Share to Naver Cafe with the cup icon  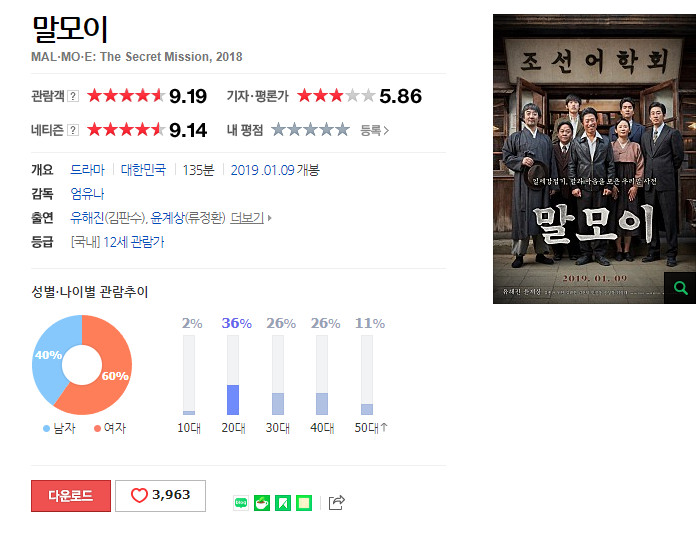(x=262, y=503)
